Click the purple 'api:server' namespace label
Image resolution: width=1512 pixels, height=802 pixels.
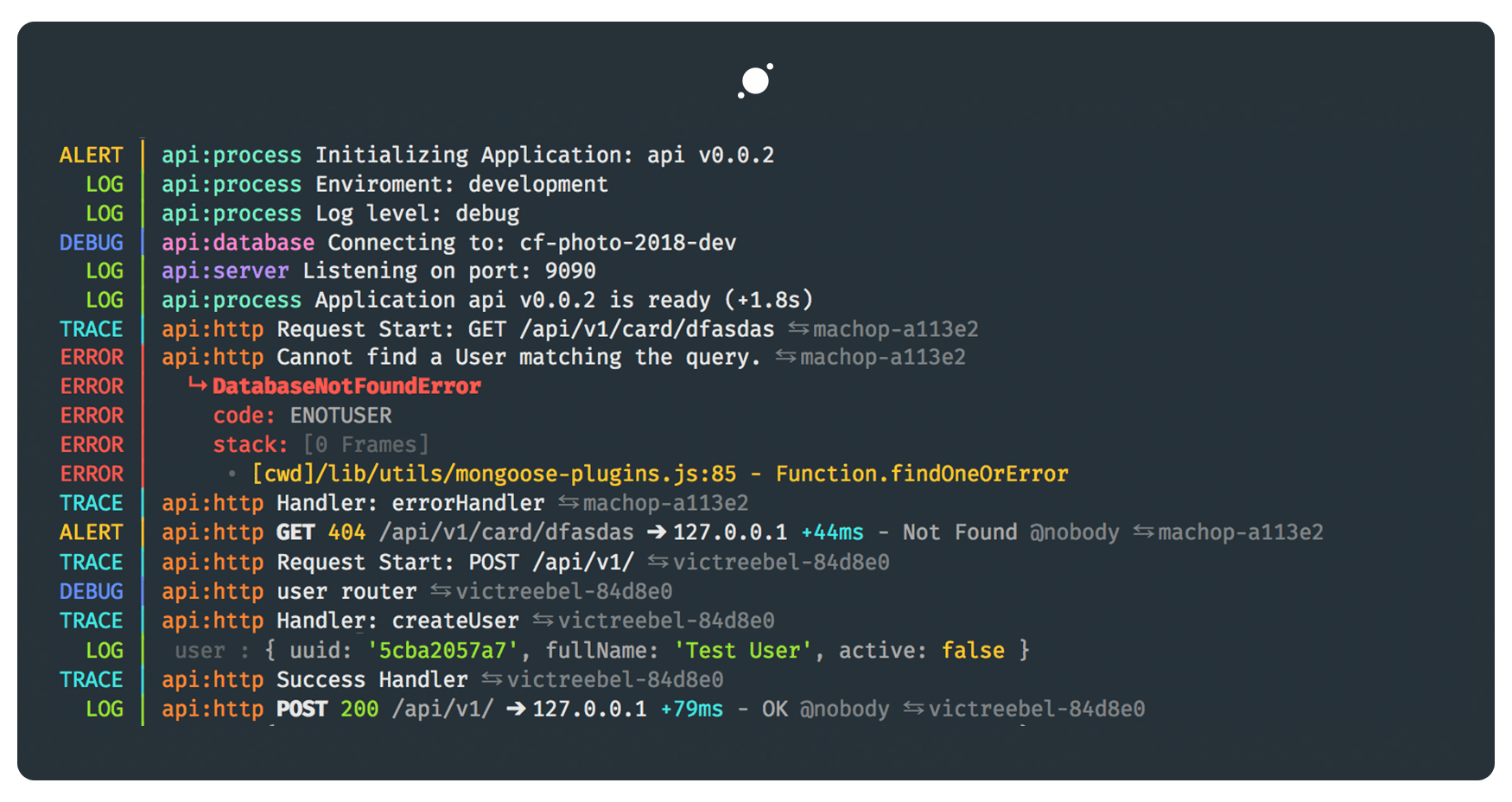[225, 271]
